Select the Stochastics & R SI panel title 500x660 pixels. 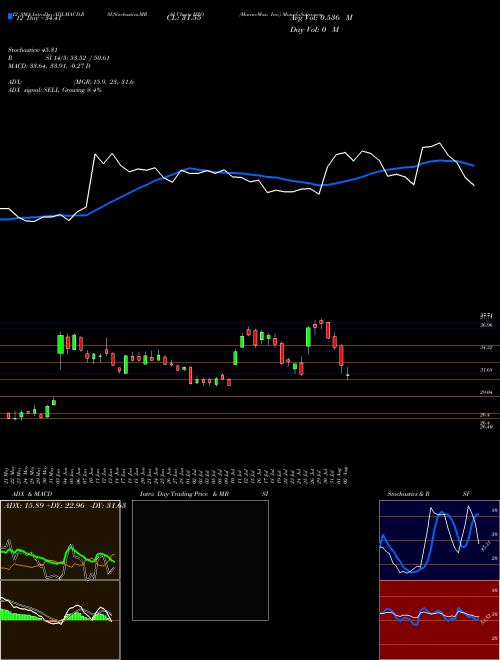pyautogui.click(x=428, y=494)
